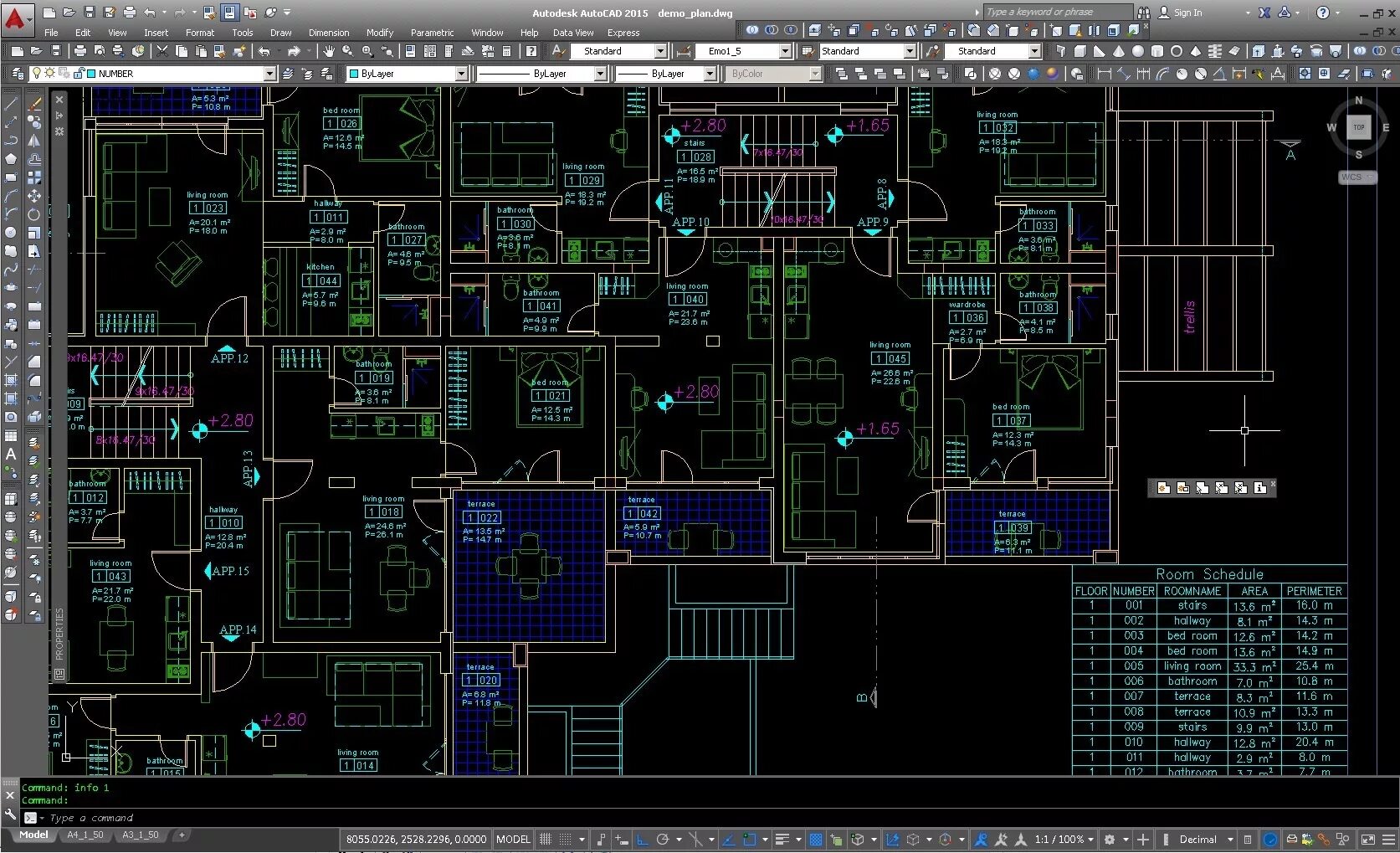Toggle the lock icon for NUMBER layer
This screenshot has height=853, width=1400.
pyautogui.click(x=78, y=74)
